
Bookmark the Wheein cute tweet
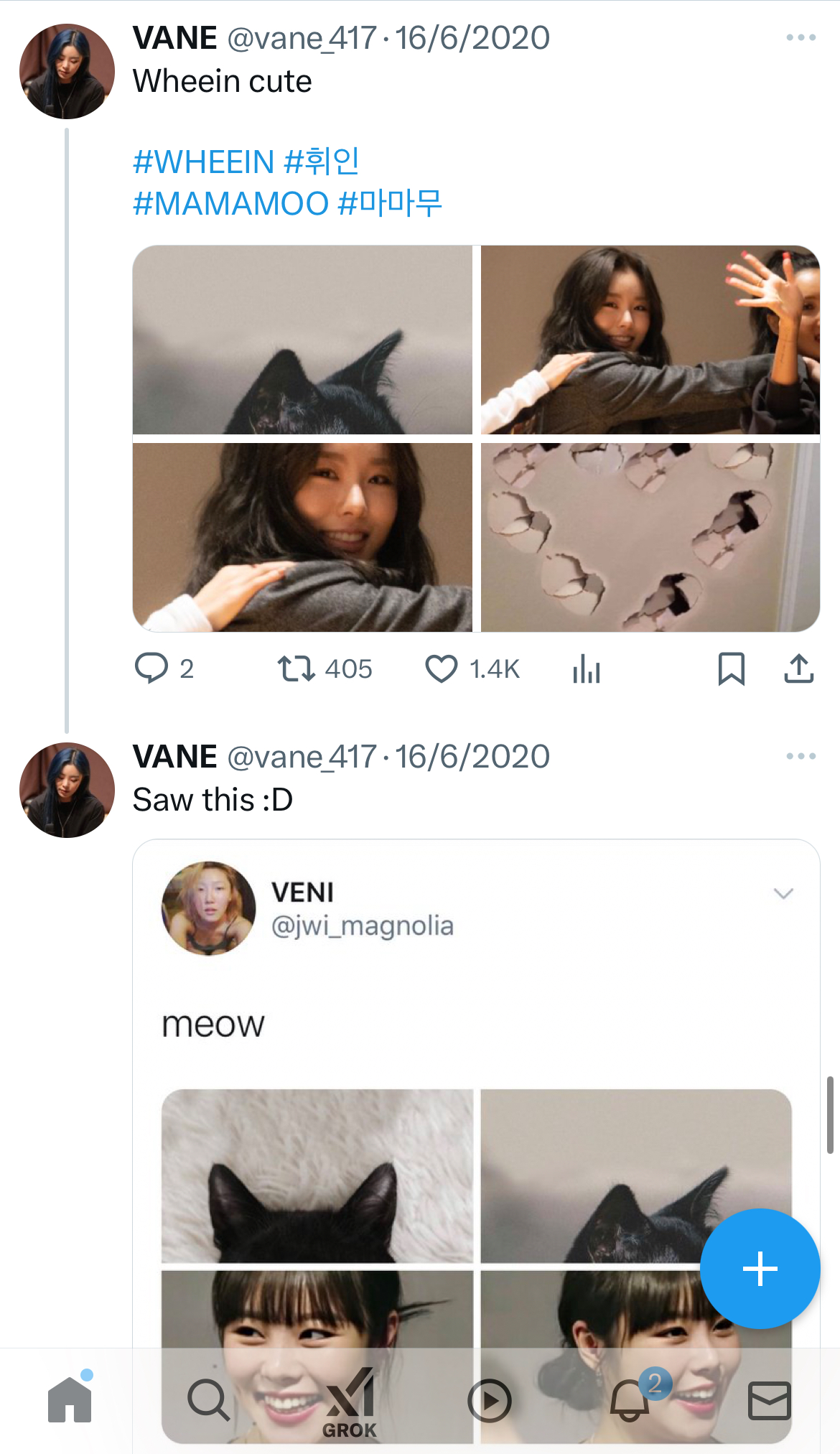[731, 668]
